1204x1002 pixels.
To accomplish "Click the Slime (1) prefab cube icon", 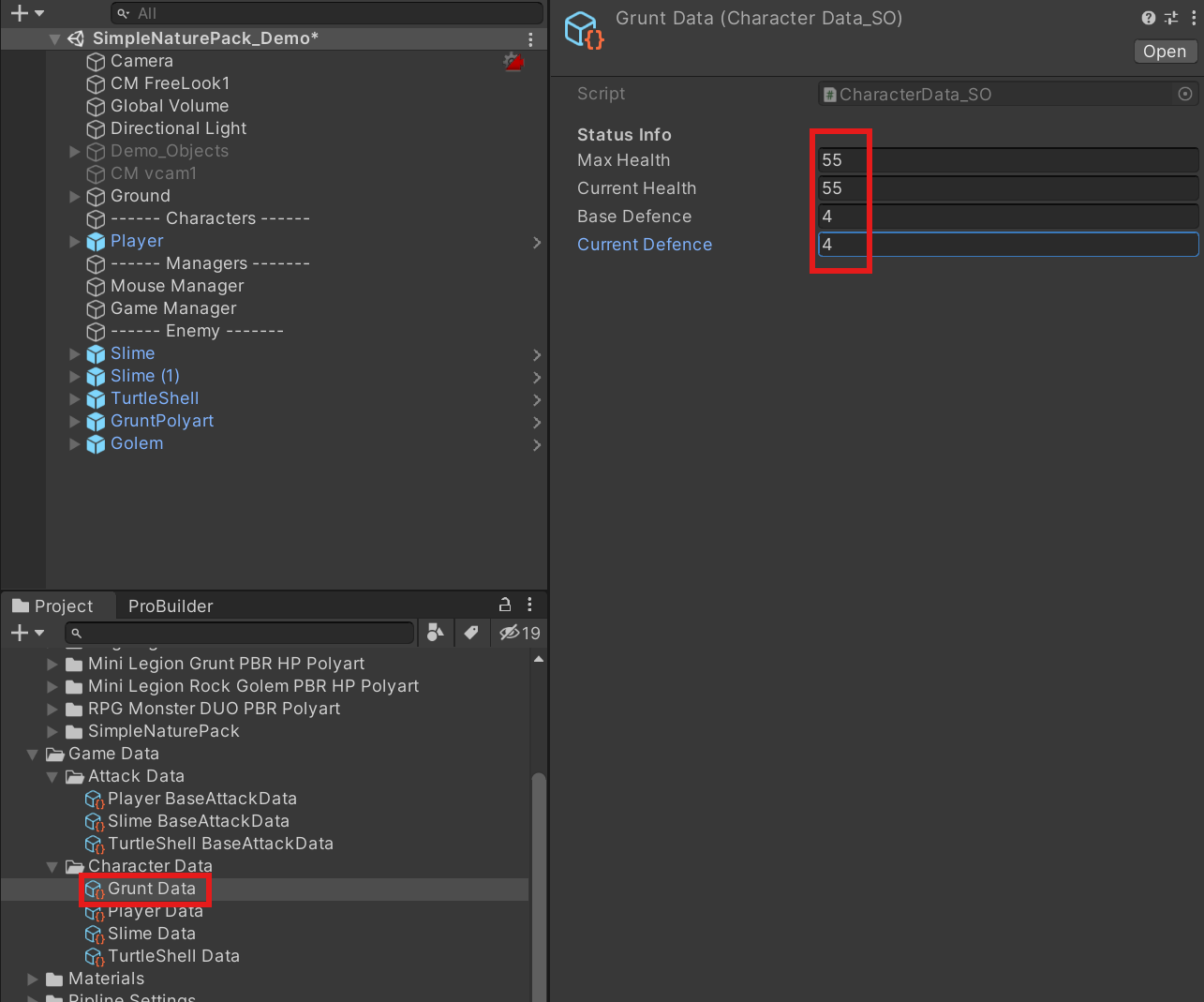I will pyautogui.click(x=96, y=377).
